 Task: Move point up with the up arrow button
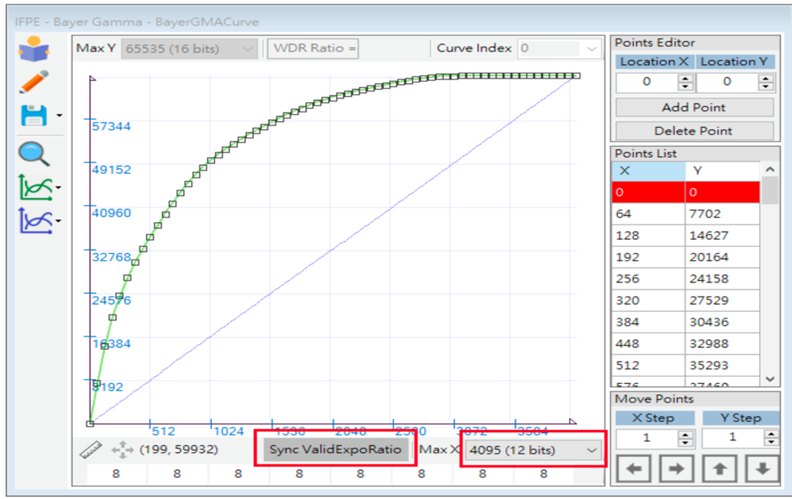coord(720,469)
